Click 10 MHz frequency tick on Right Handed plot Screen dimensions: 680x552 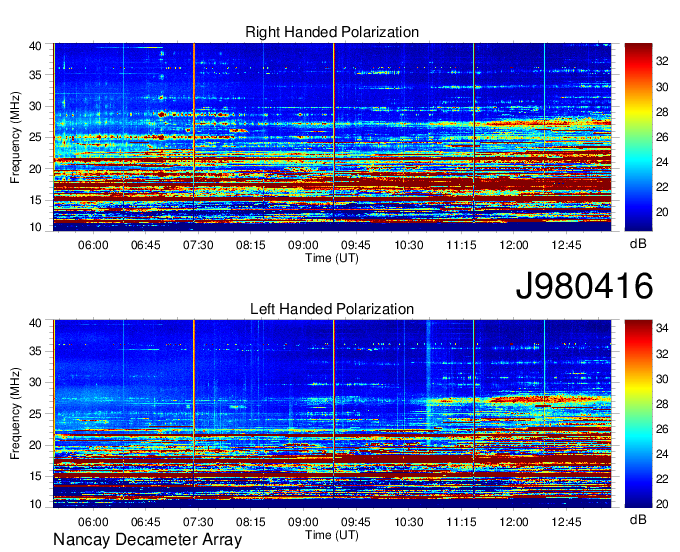pos(35,227)
